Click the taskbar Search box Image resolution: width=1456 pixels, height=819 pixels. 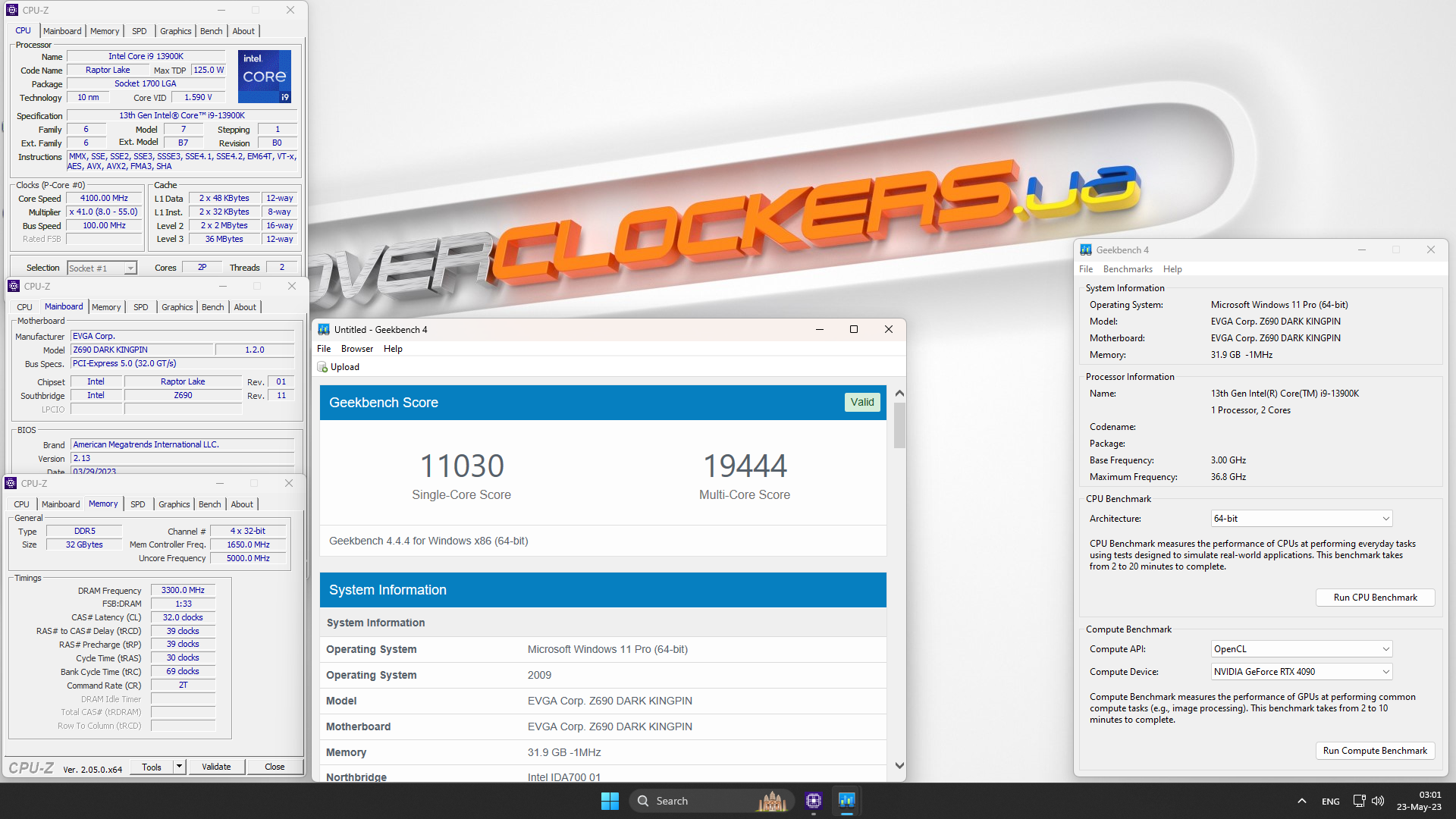click(711, 801)
